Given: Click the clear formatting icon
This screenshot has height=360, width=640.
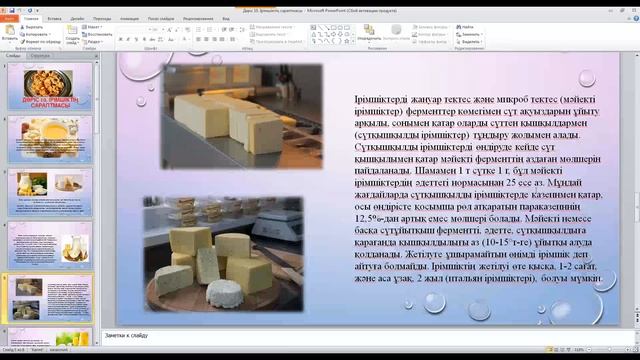Looking at the screenshot, I should (187, 29).
